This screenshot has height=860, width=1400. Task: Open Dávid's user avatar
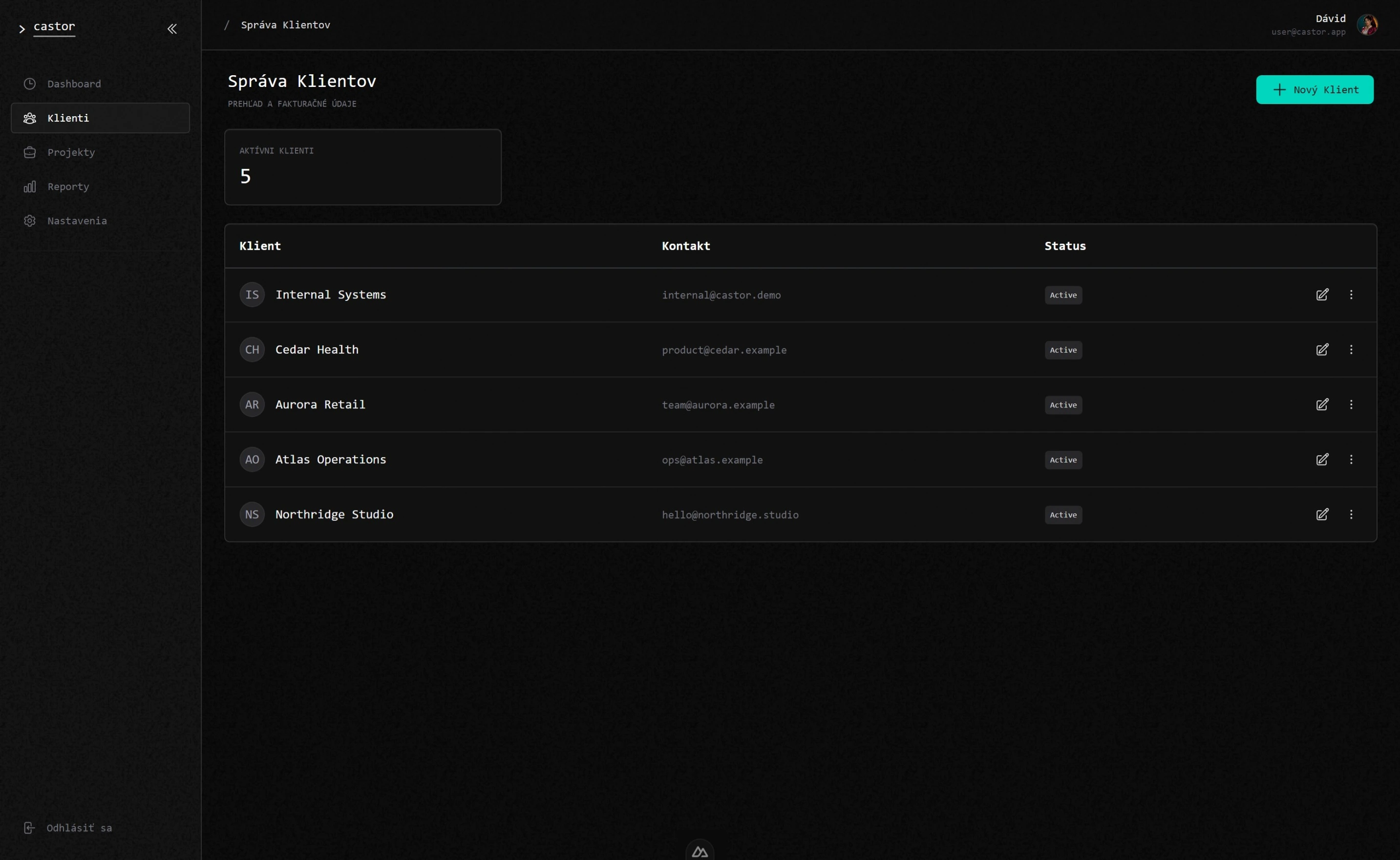tap(1367, 24)
